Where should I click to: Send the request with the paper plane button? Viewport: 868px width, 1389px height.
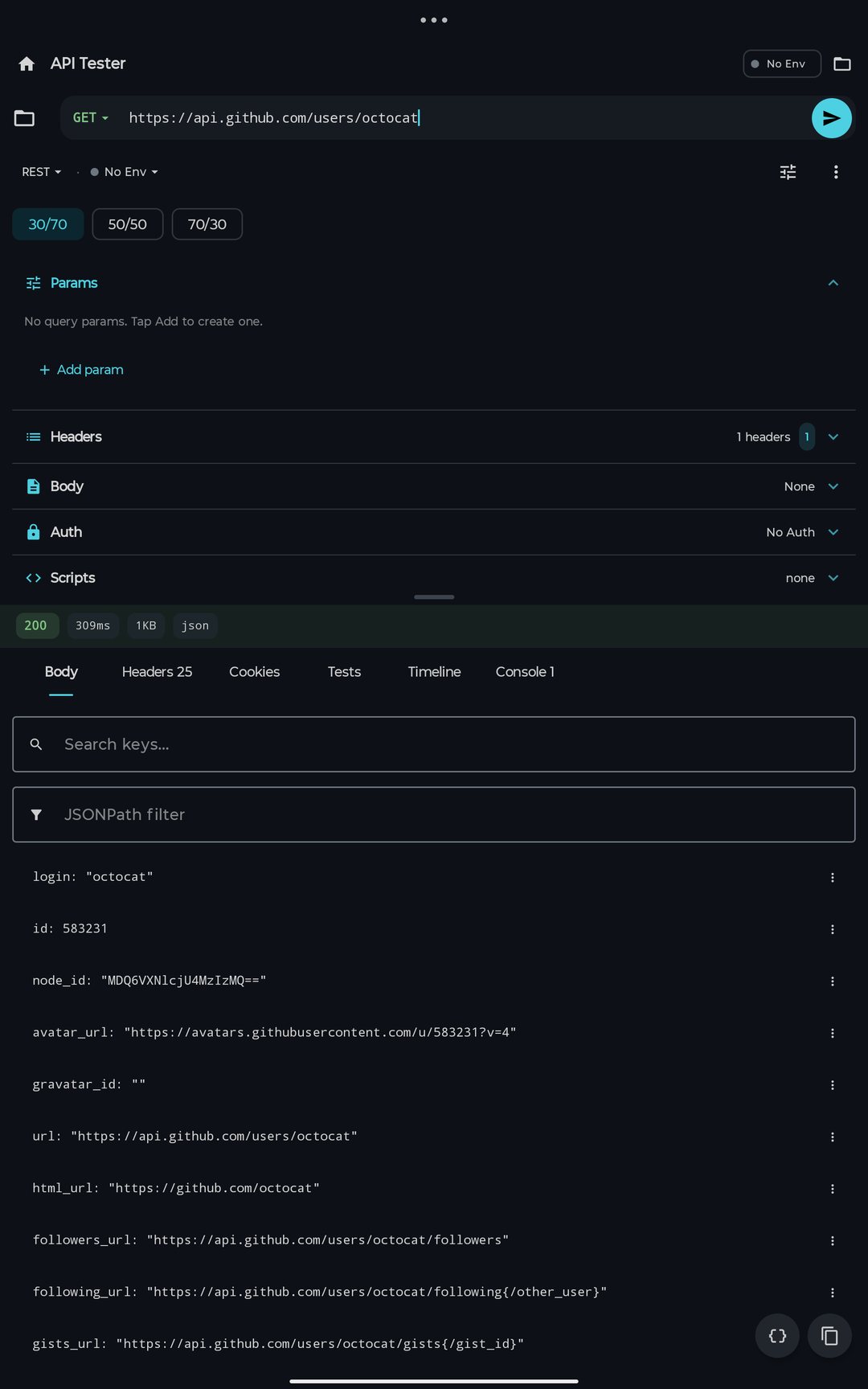tap(832, 118)
